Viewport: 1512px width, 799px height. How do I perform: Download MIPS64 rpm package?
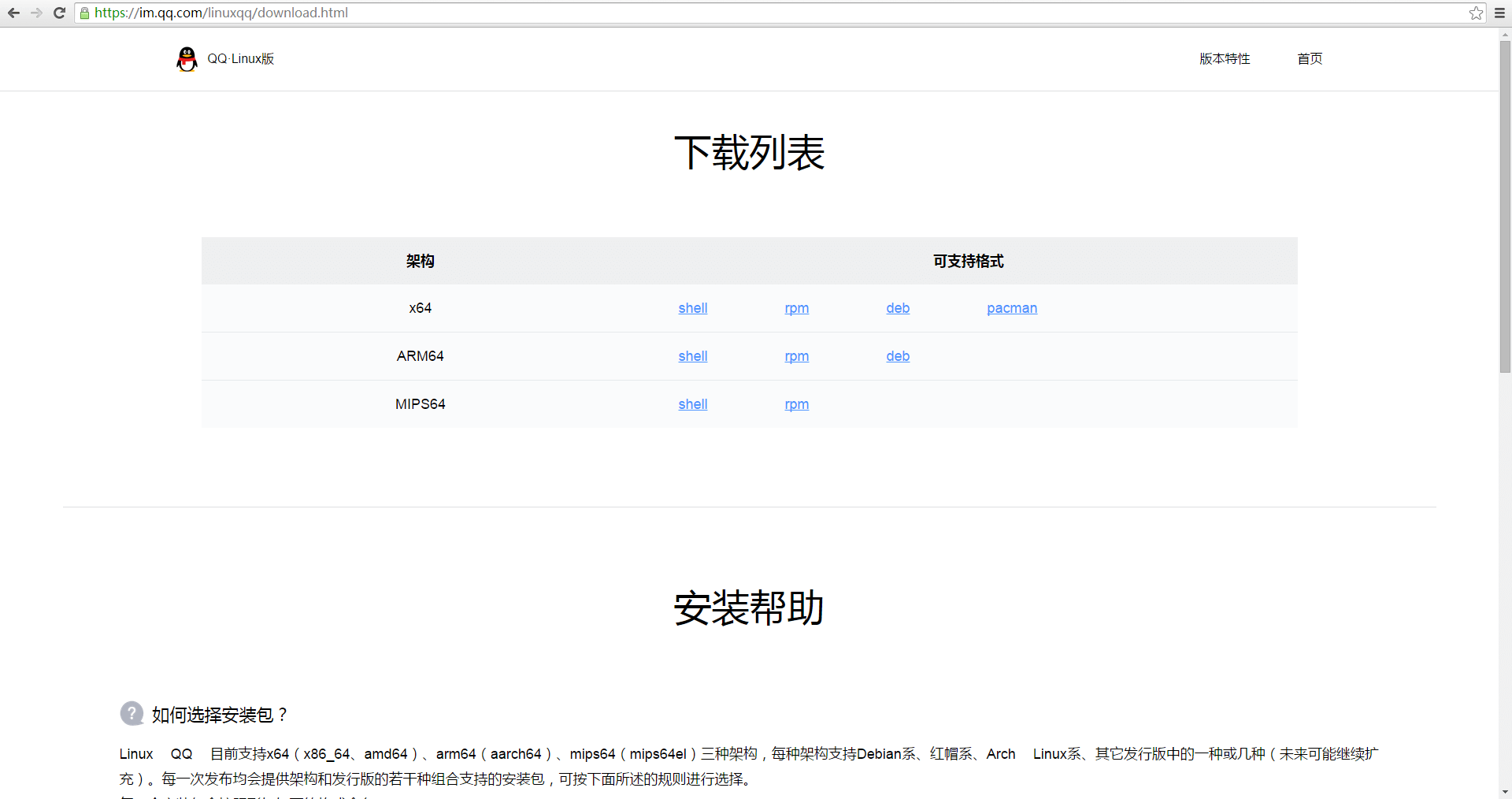click(x=797, y=404)
